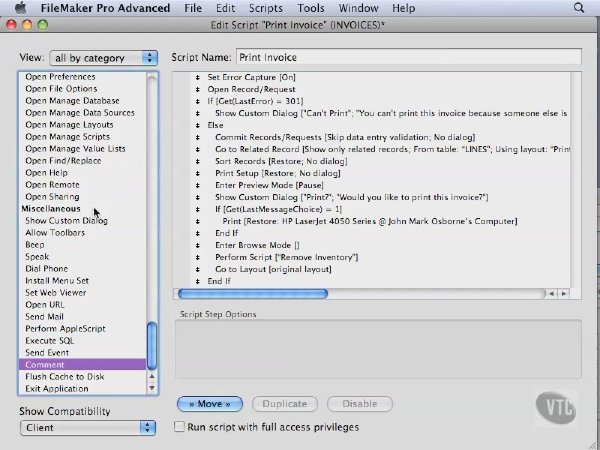Click drag handle of Set Error Capture step
Image resolution: width=600 pixels, height=450 pixels.
(197, 77)
